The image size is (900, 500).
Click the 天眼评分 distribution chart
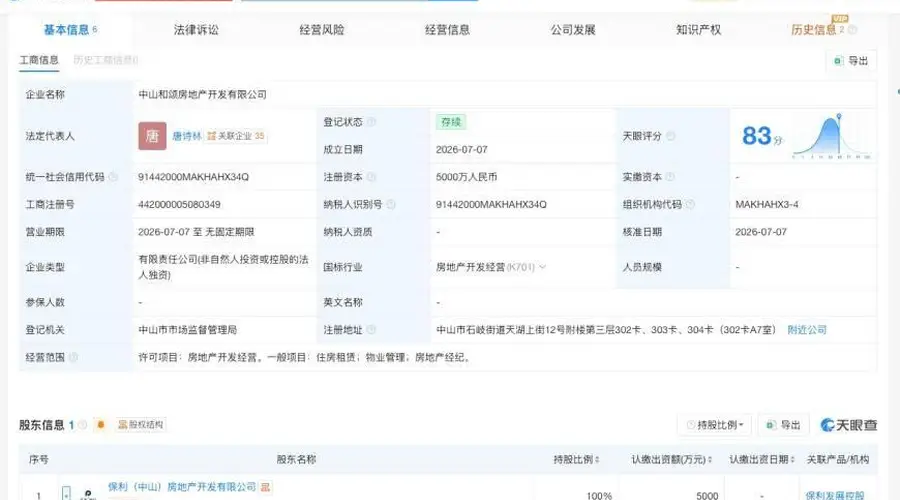click(x=832, y=136)
